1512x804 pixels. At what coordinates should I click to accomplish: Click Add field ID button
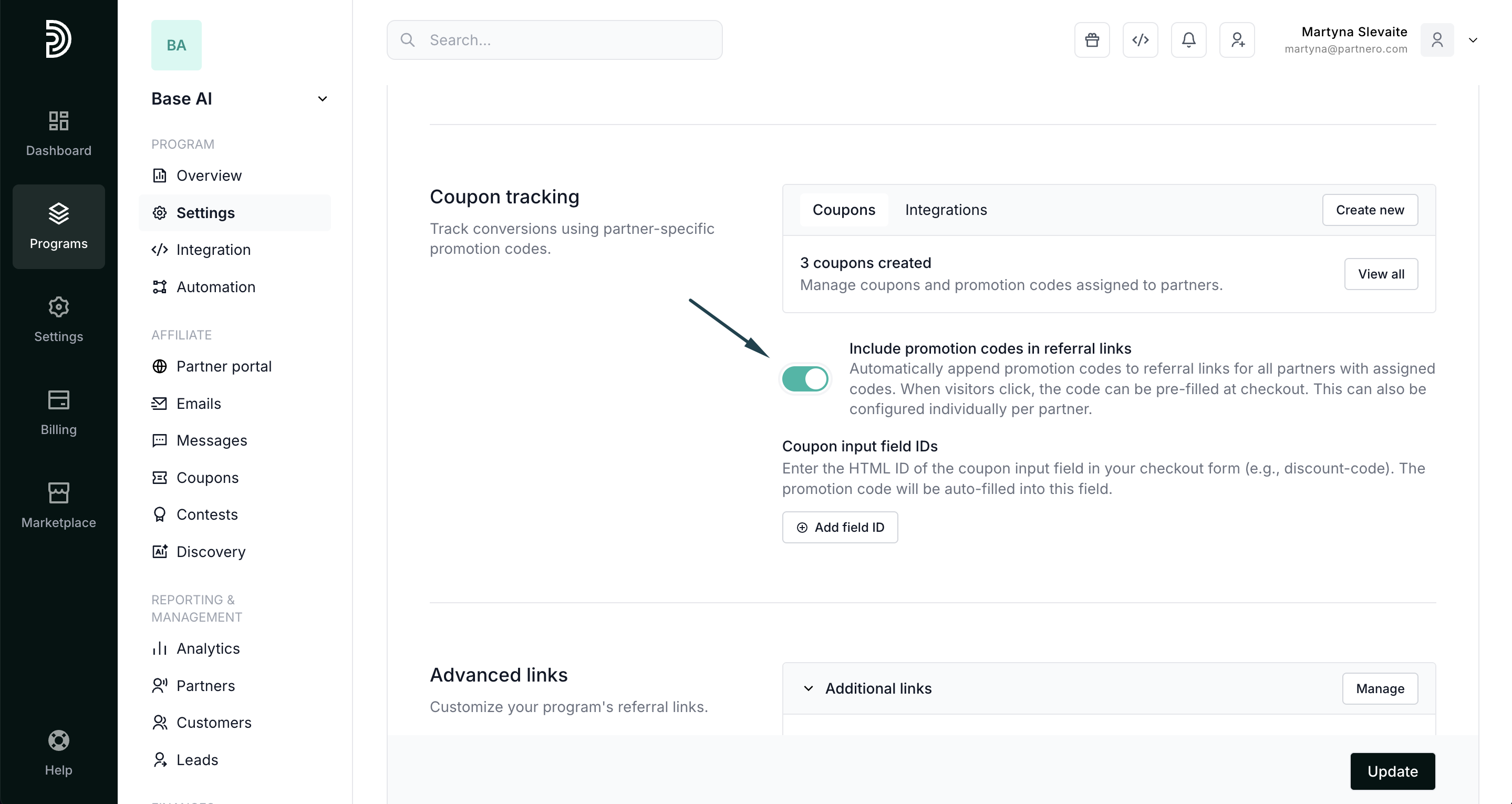tap(840, 528)
